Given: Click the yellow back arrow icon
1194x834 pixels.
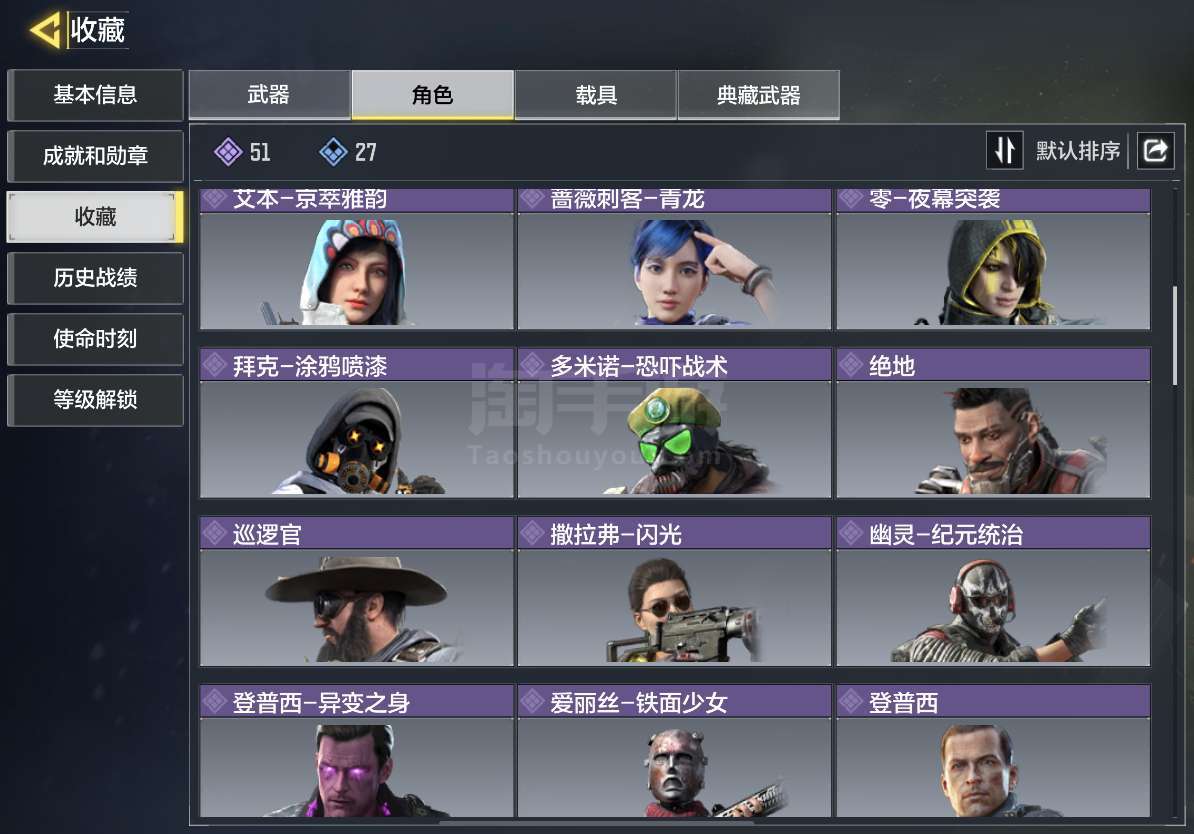Looking at the screenshot, I should point(44,30).
